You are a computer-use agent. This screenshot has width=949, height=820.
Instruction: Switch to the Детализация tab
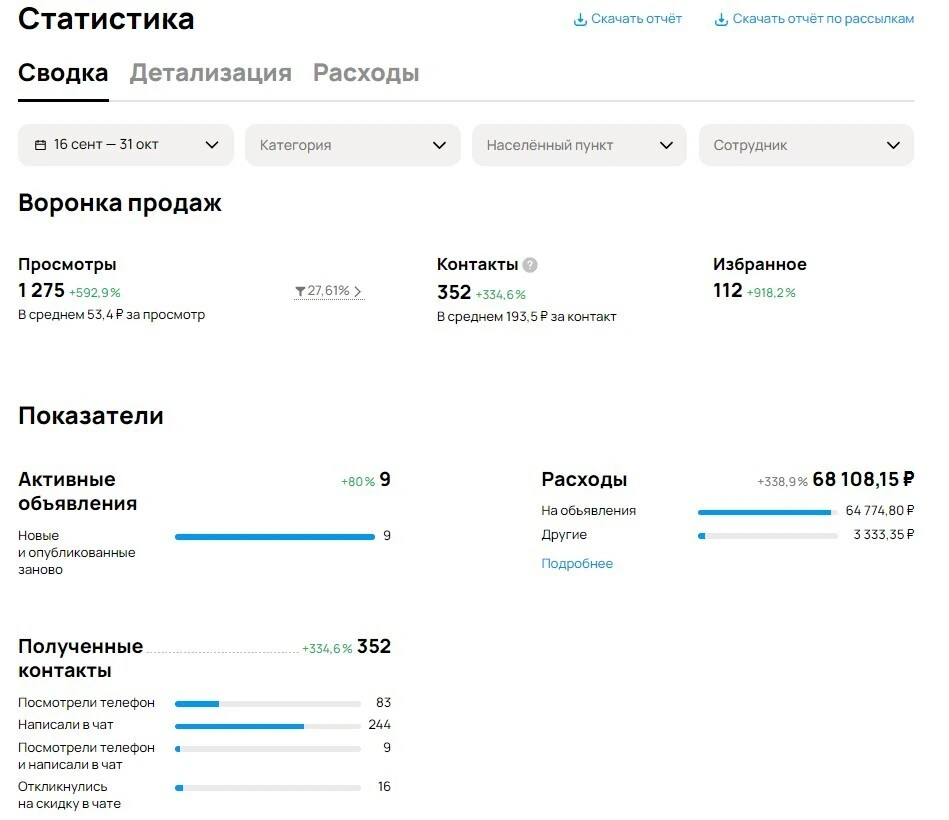211,73
